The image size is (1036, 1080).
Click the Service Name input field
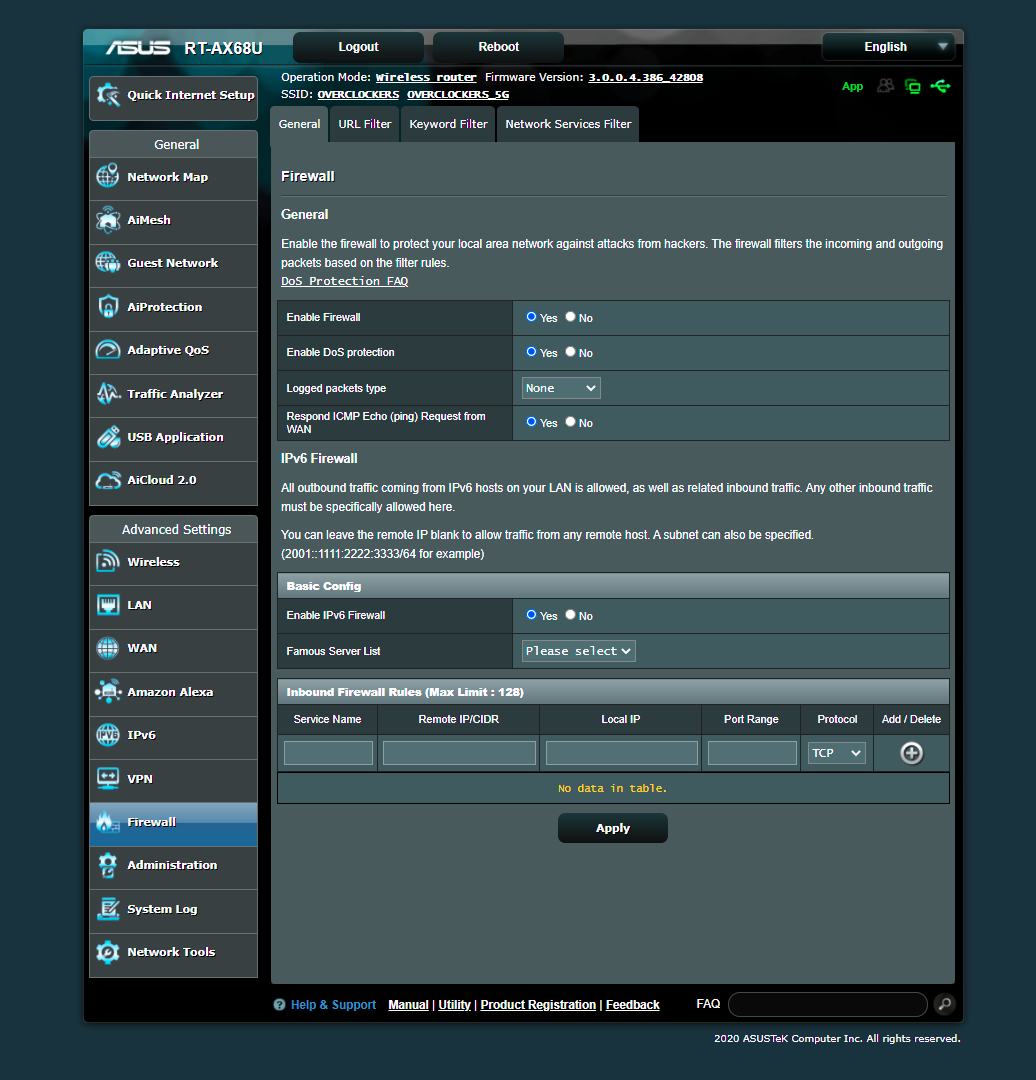[329, 753]
